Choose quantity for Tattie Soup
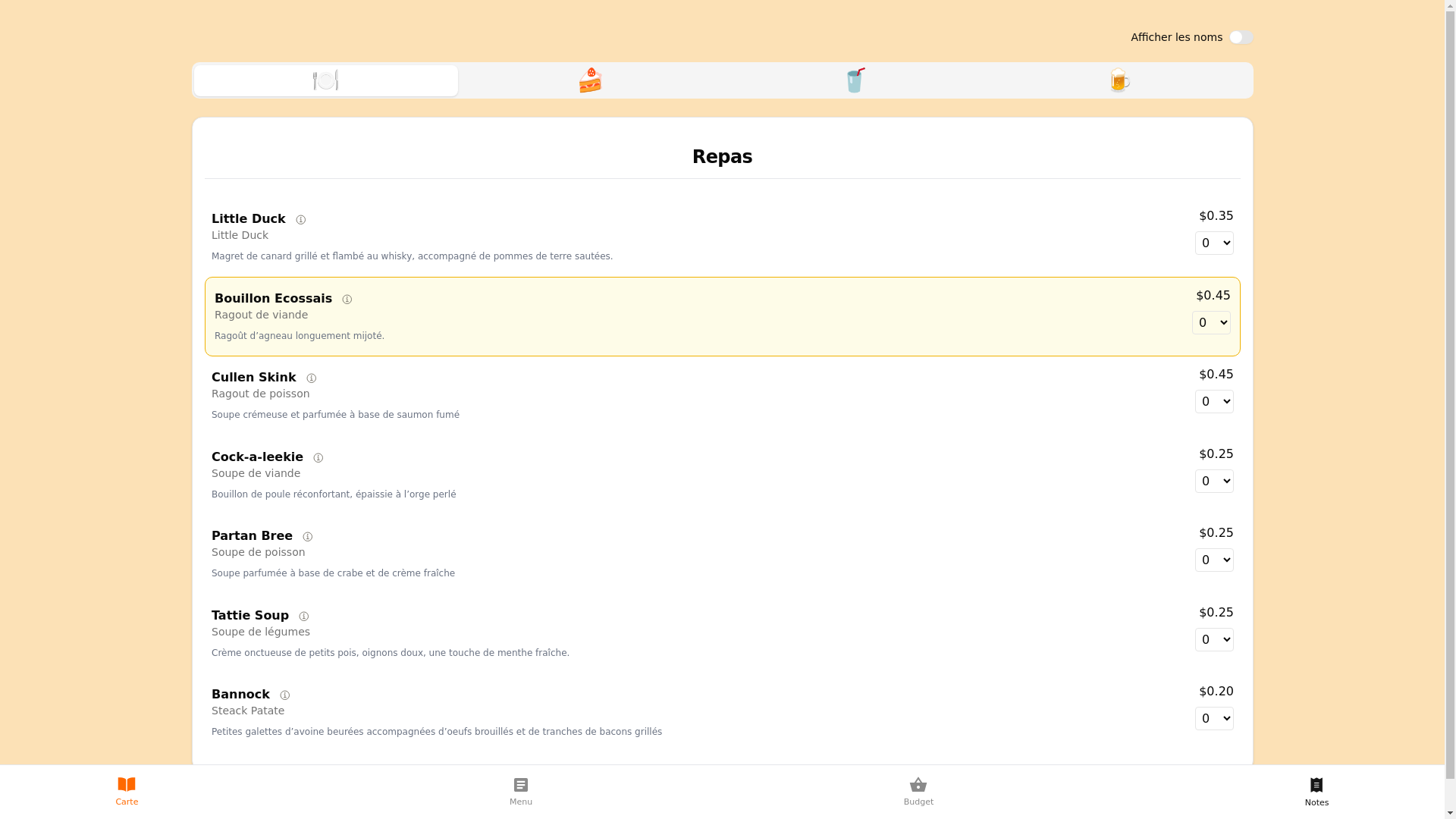 click(1214, 640)
